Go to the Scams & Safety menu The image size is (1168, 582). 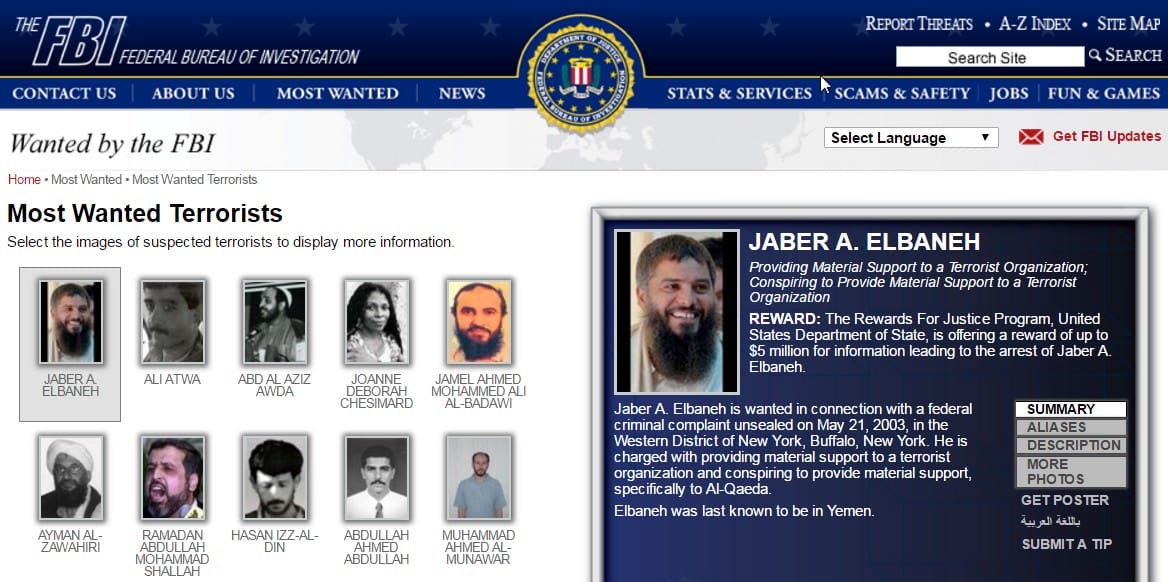point(902,94)
